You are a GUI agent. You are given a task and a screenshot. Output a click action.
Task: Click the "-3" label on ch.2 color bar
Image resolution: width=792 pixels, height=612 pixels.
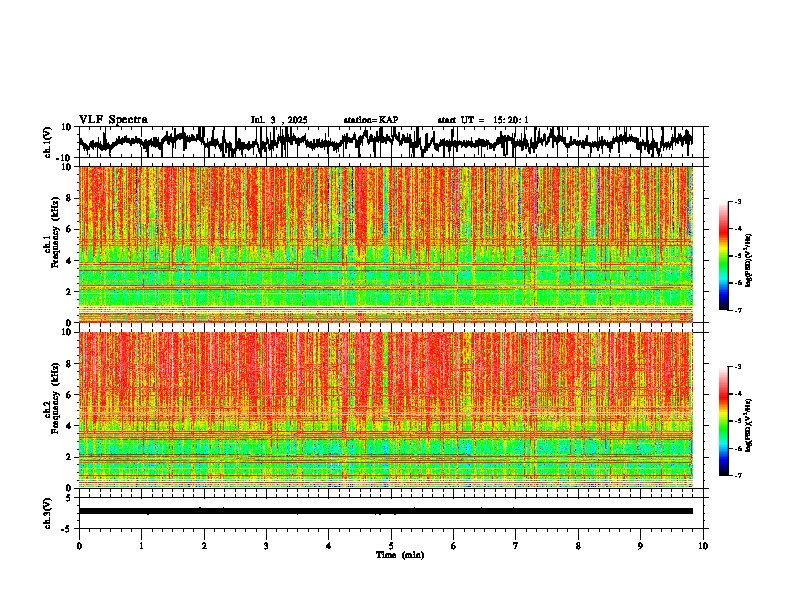737,367
